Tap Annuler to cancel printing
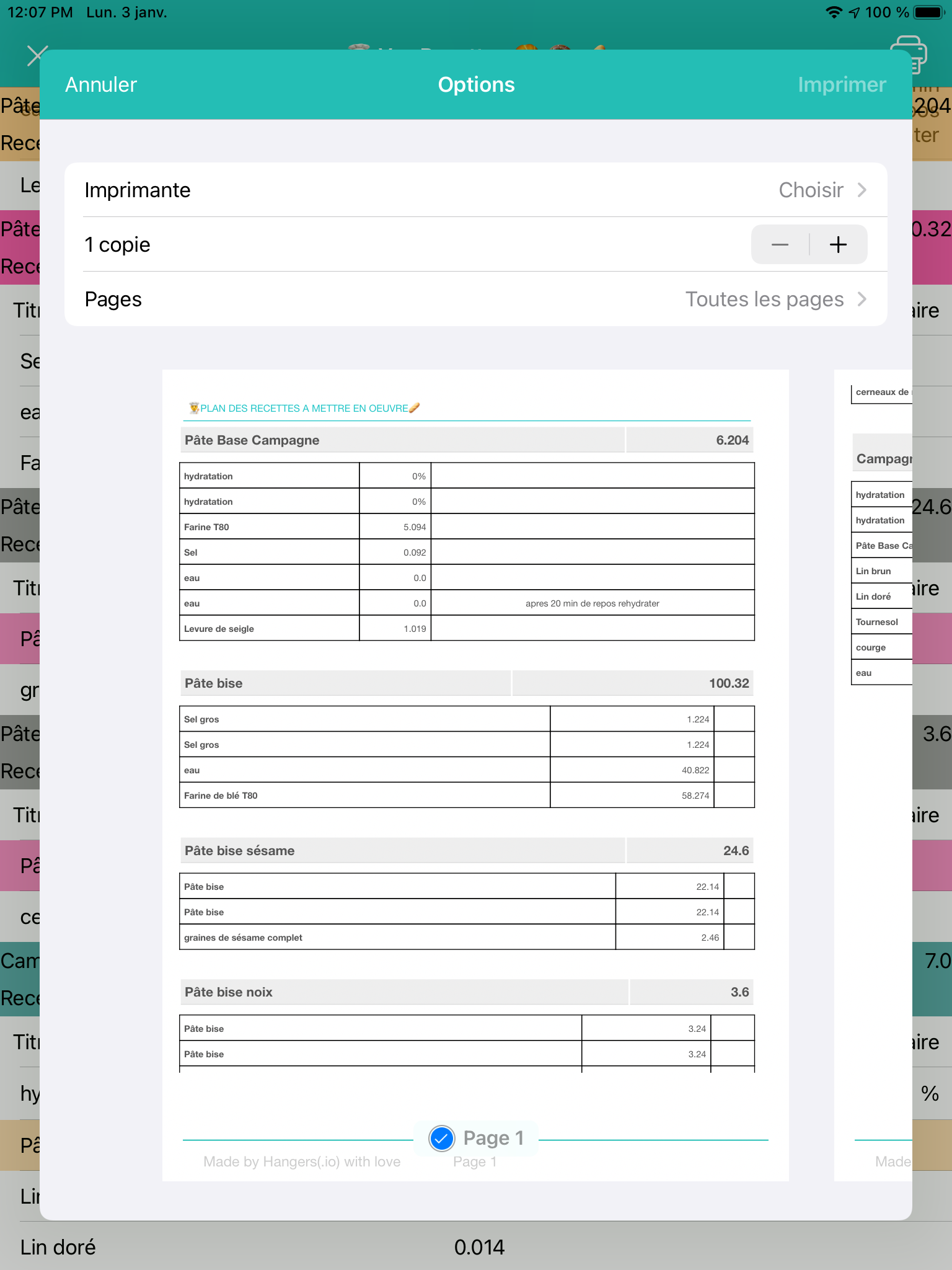Screen dimensions: 952x1270 click(101, 84)
